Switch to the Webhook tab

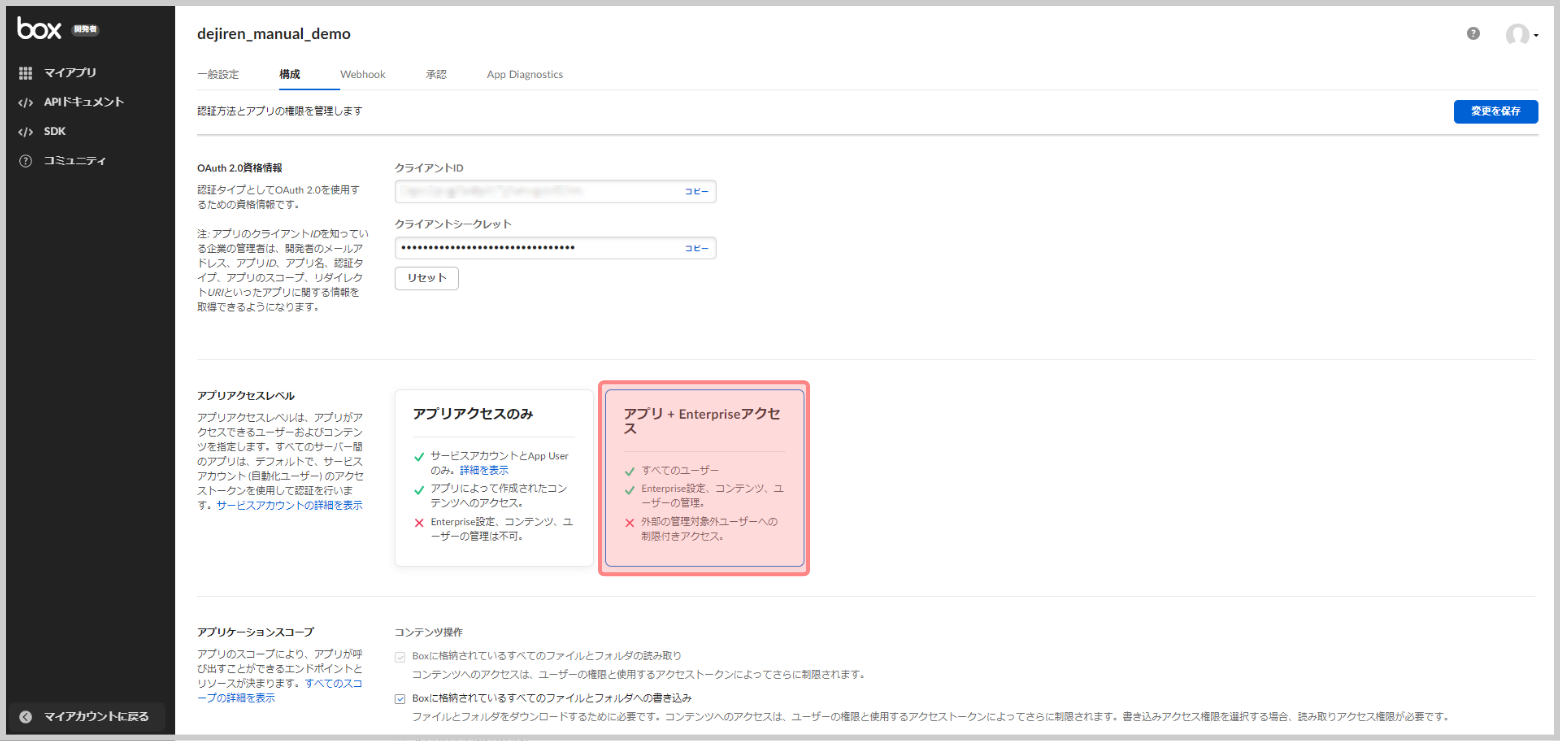coord(362,74)
